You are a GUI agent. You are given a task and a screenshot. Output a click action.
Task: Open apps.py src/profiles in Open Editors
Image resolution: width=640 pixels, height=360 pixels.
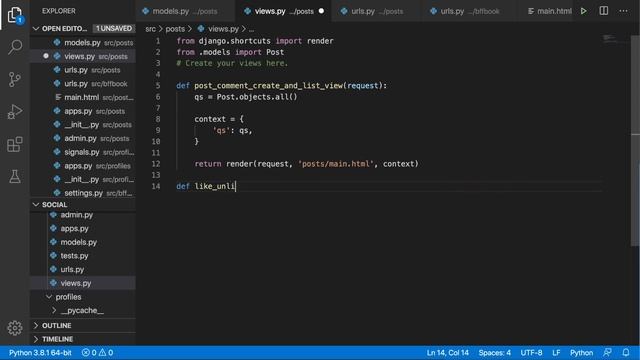coord(83,166)
